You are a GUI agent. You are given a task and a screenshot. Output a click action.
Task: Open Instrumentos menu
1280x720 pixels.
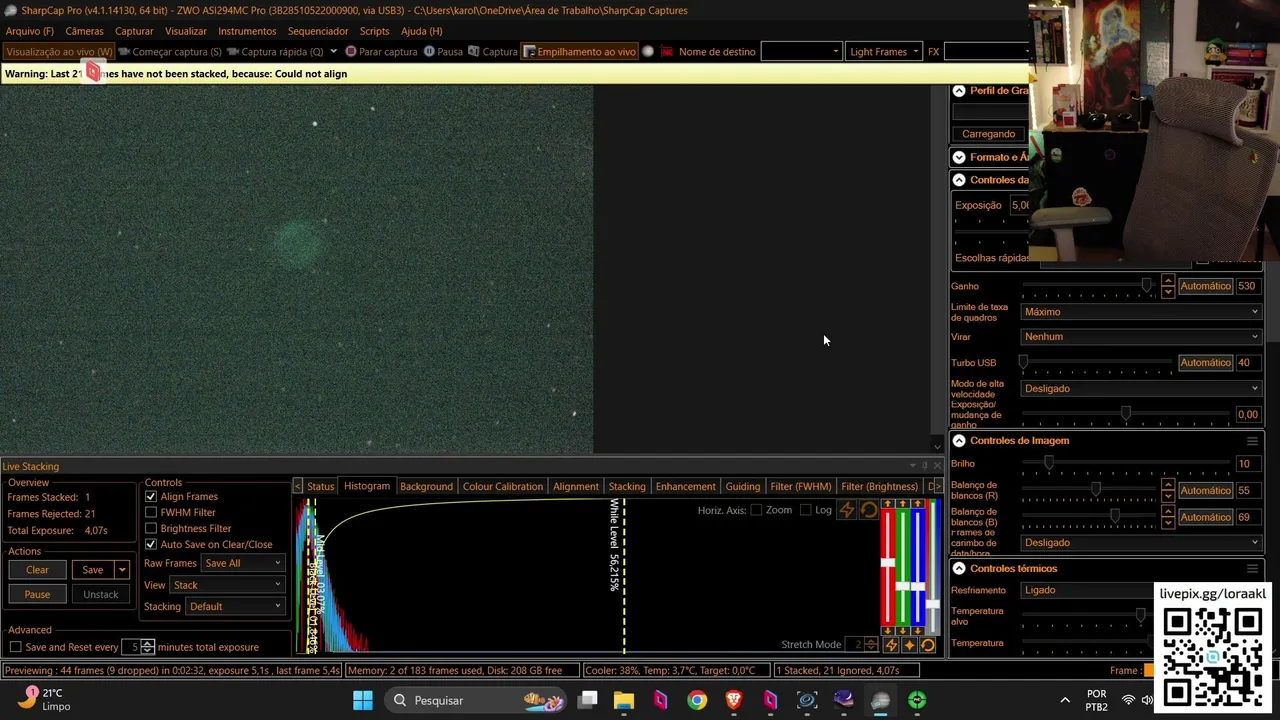(247, 31)
